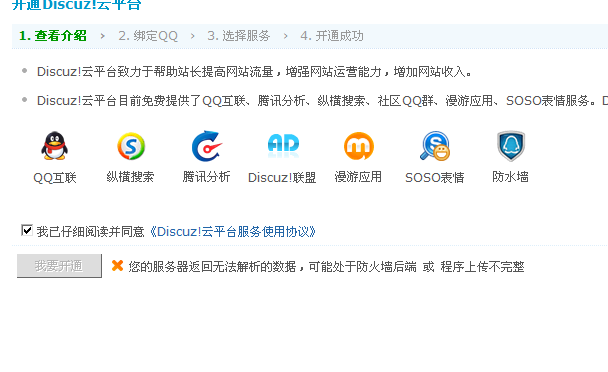Click the Discuz!联盟 label text
Image resolution: width=608 pixels, height=372 pixels.
point(282,178)
